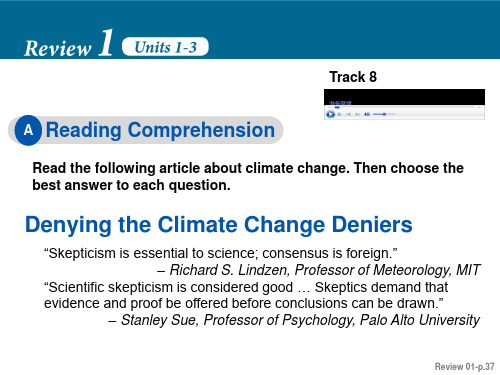Click the Skepticism is essential quote
Screen dimensions: 500x375
(x=221, y=253)
